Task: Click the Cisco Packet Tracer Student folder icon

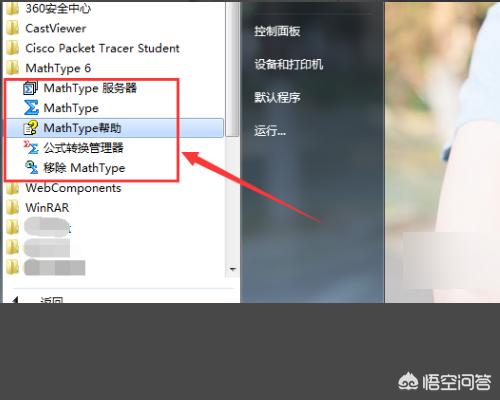Action: 13,48
